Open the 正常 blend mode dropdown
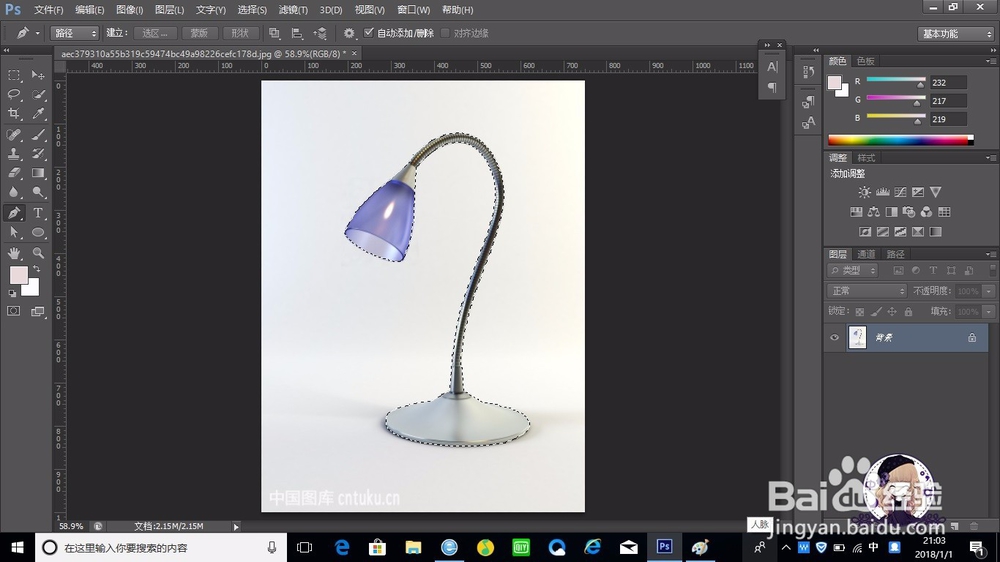1000x562 pixels. [867, 291]
